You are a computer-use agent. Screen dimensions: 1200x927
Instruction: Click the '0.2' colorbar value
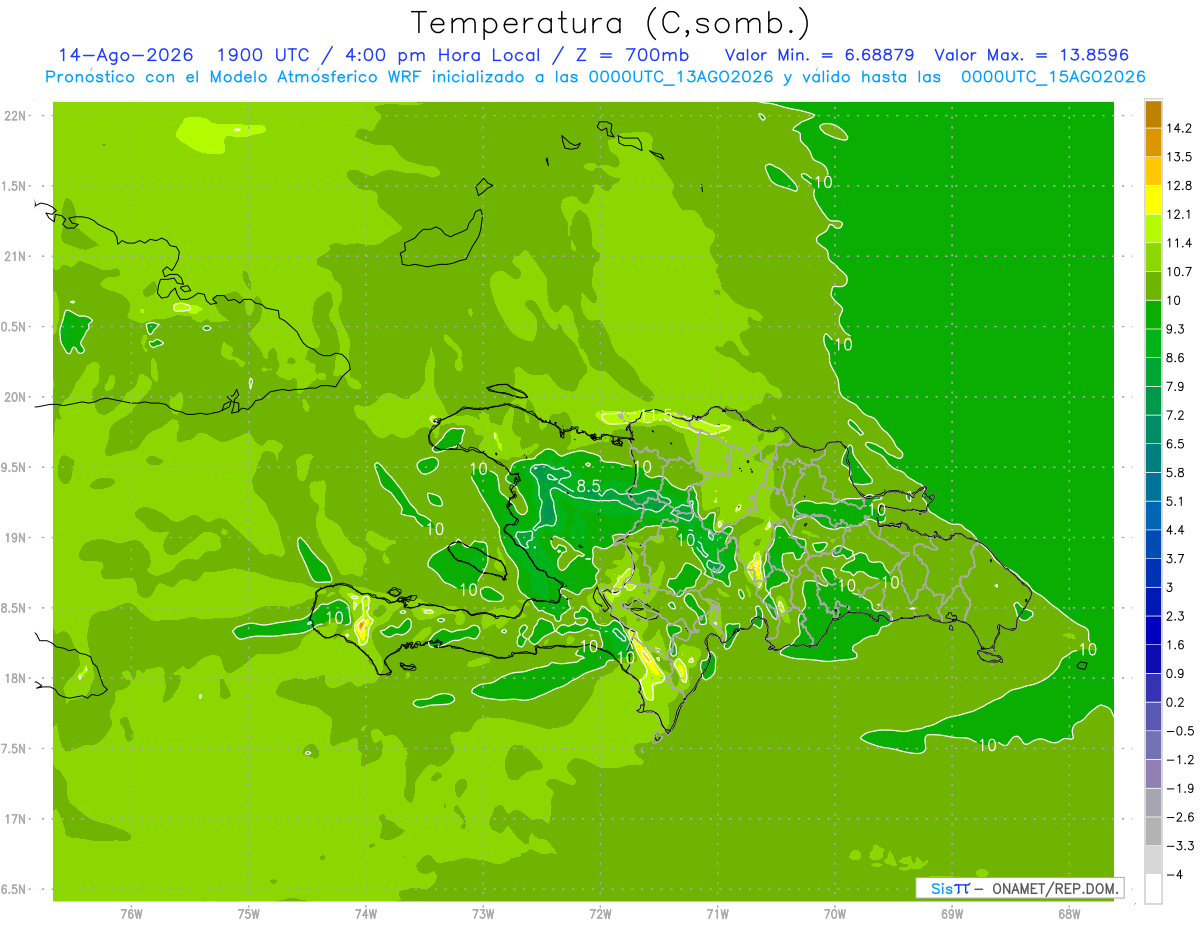[x=1176, y=702]
